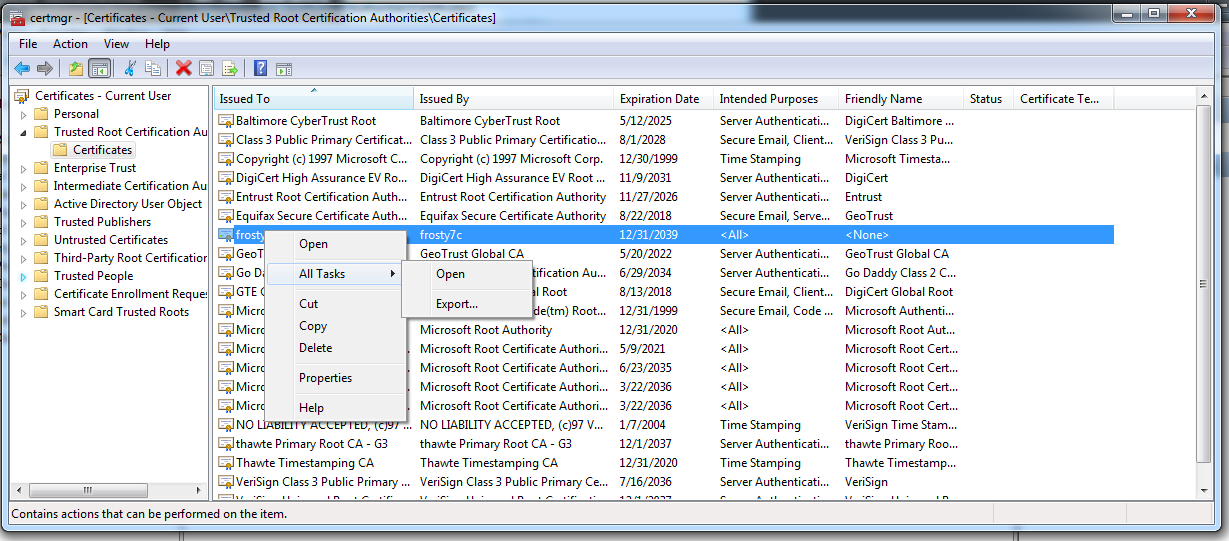Viewport: 1229px width, 541px height.
Task: Sort by Intended Purposes column header
Action: (776, 99)
